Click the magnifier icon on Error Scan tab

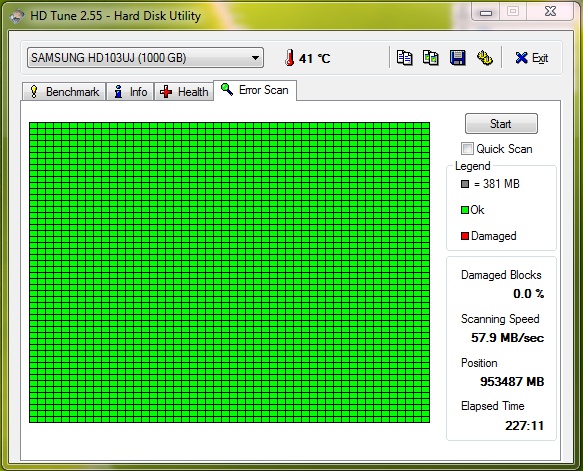coord(227,90)
